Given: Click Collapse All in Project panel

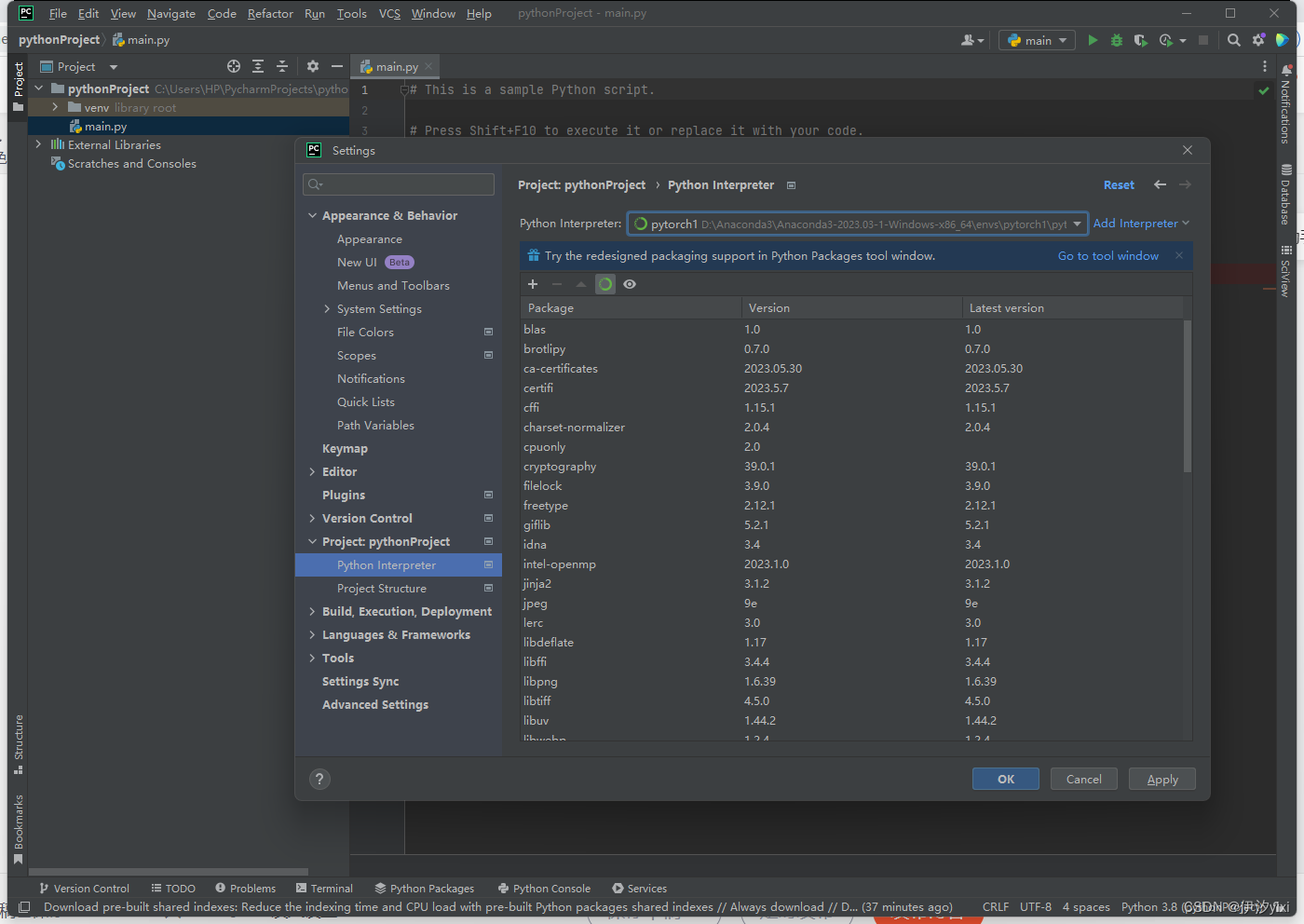Looking at the screenshot, I should 282,66.
